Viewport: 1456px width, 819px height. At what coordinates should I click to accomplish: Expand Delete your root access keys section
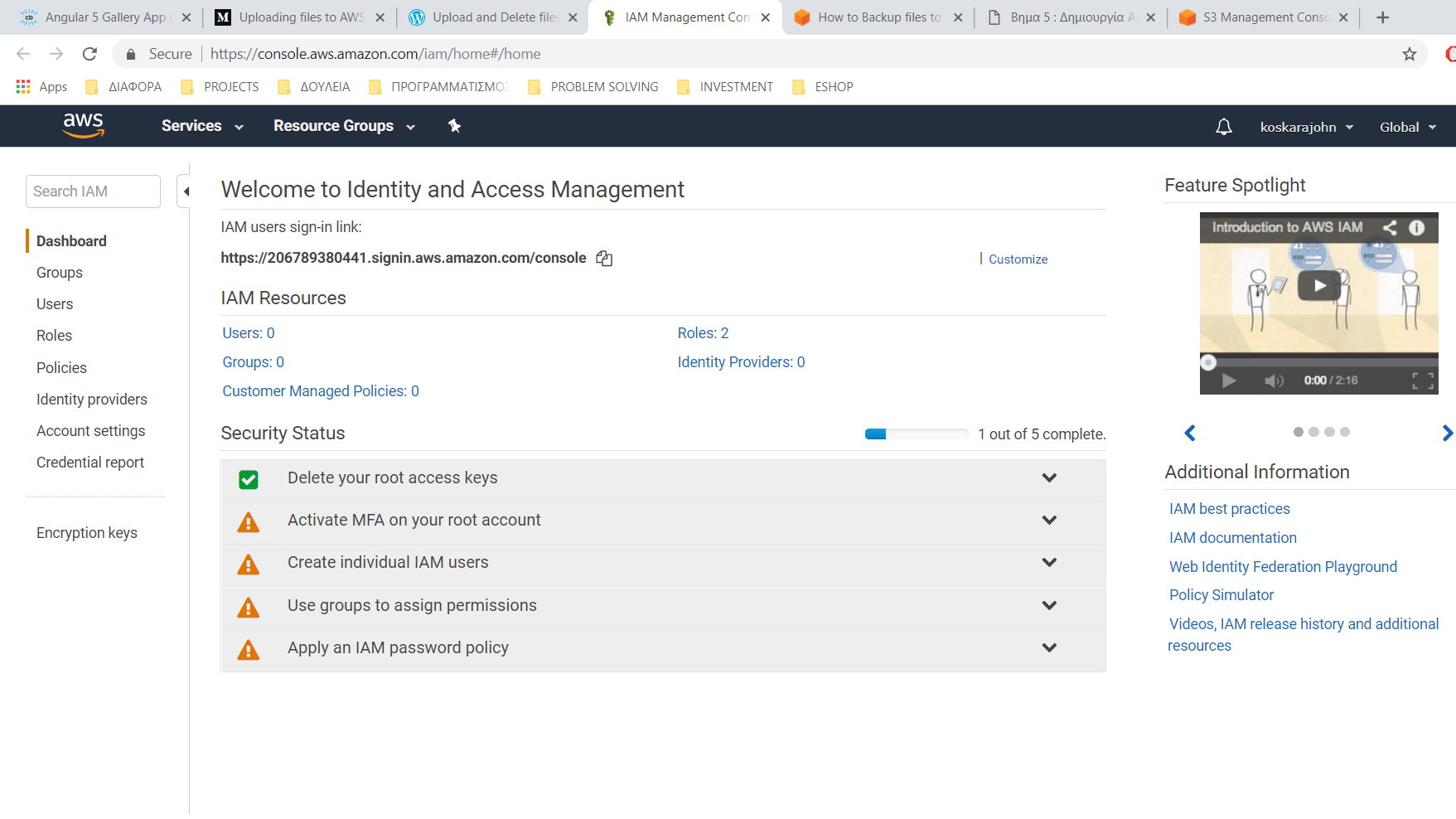click(1049, 477)
